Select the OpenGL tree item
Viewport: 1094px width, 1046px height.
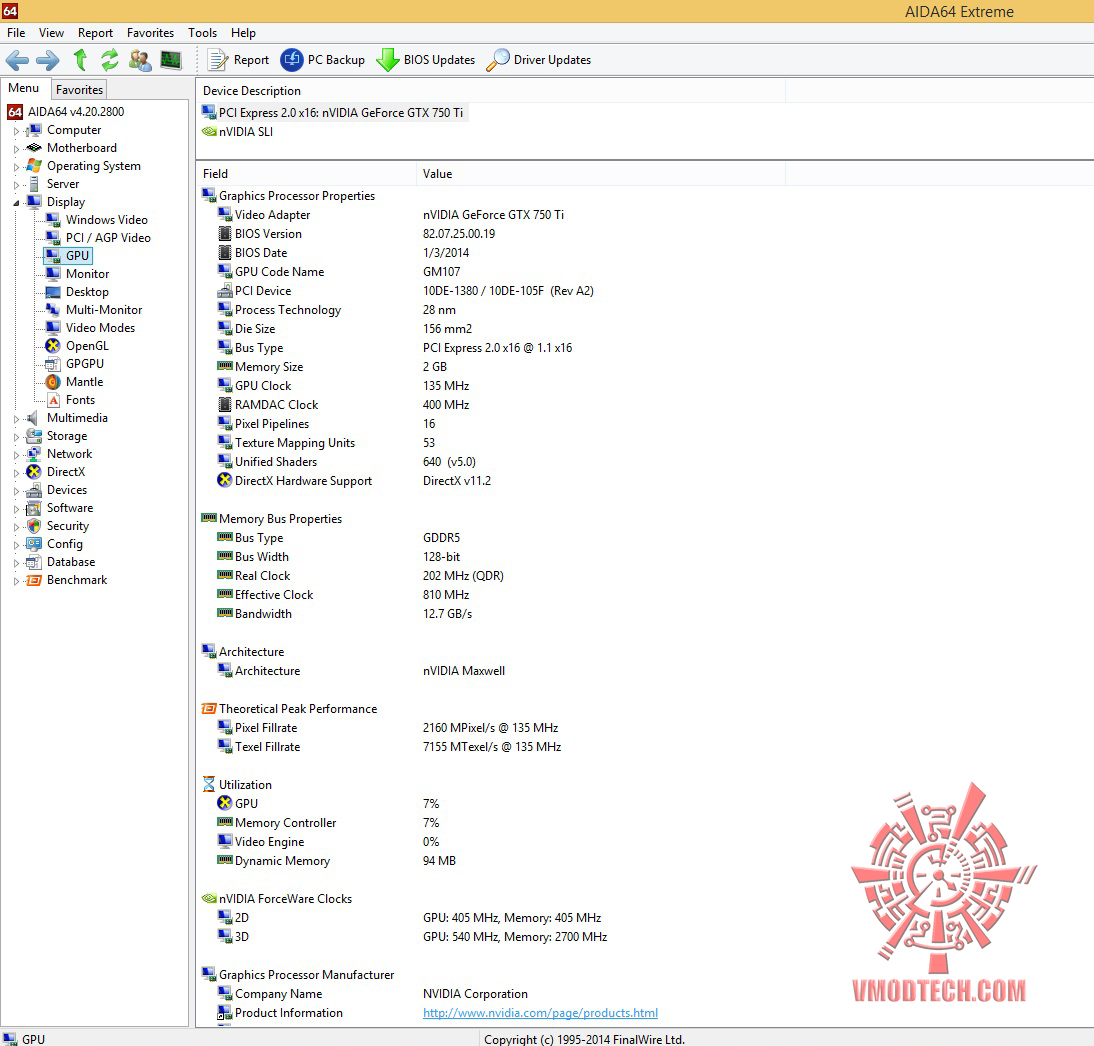pos(87,346)
